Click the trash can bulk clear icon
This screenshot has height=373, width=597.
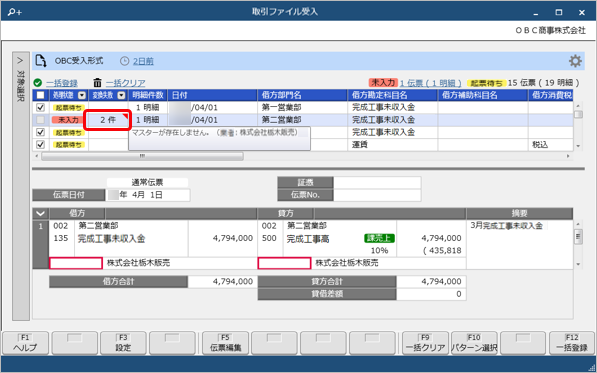(97, 83)
